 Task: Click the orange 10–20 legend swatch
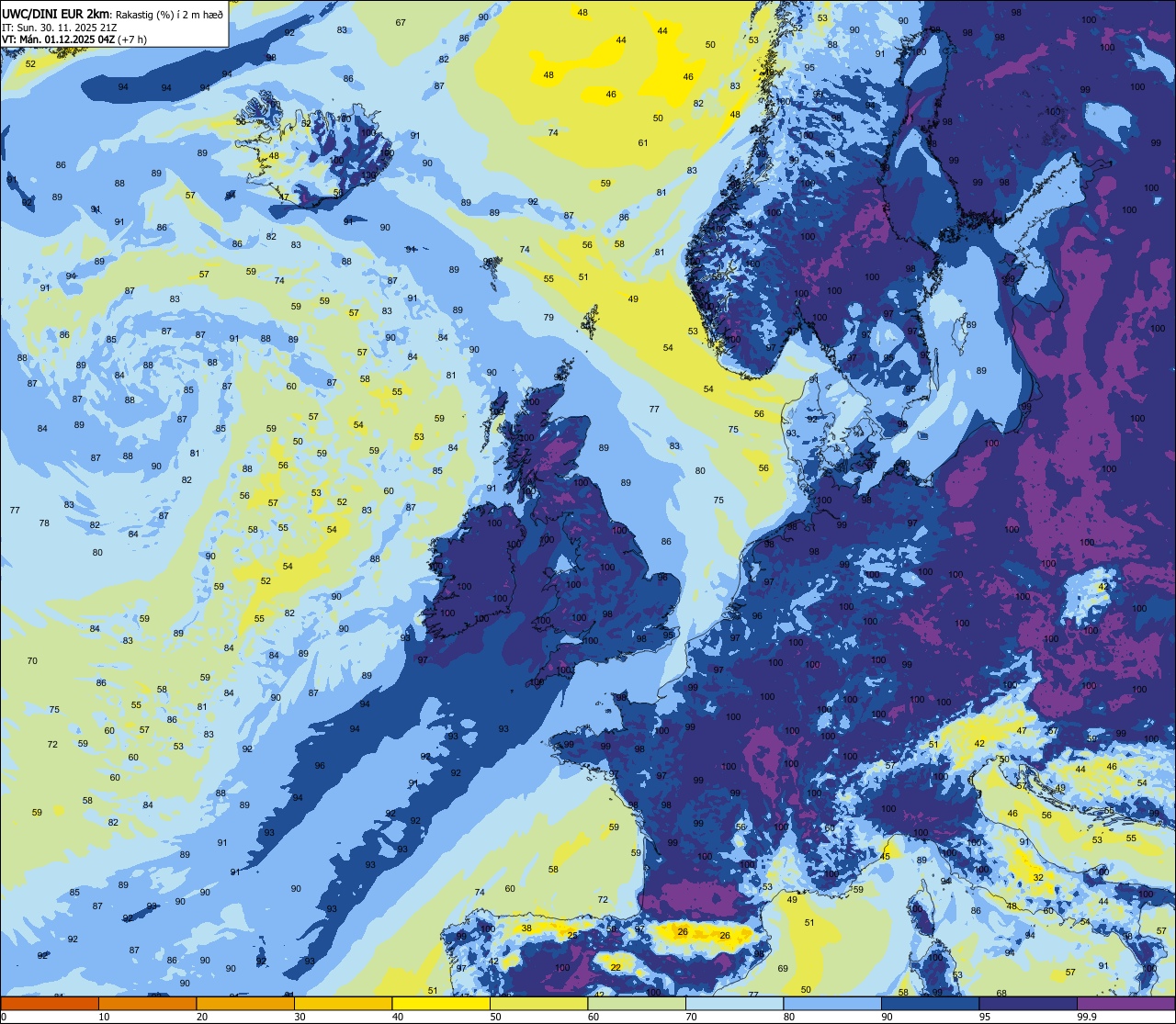point(148,1003)
